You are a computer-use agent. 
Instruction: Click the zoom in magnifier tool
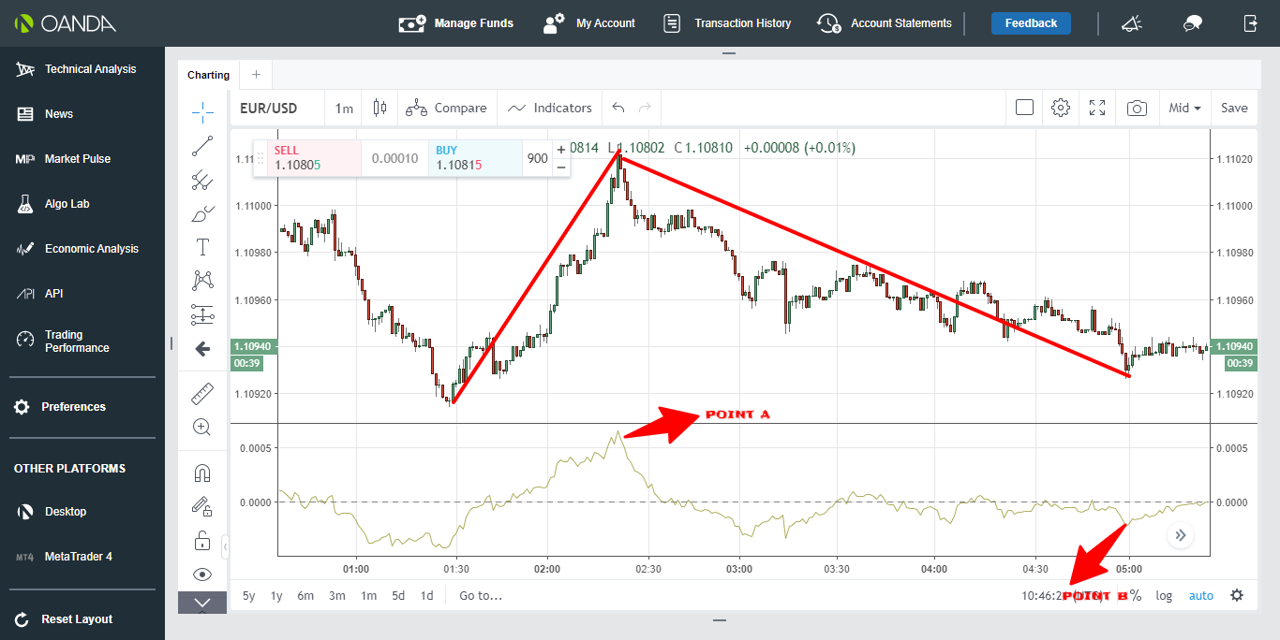point(202,428)
